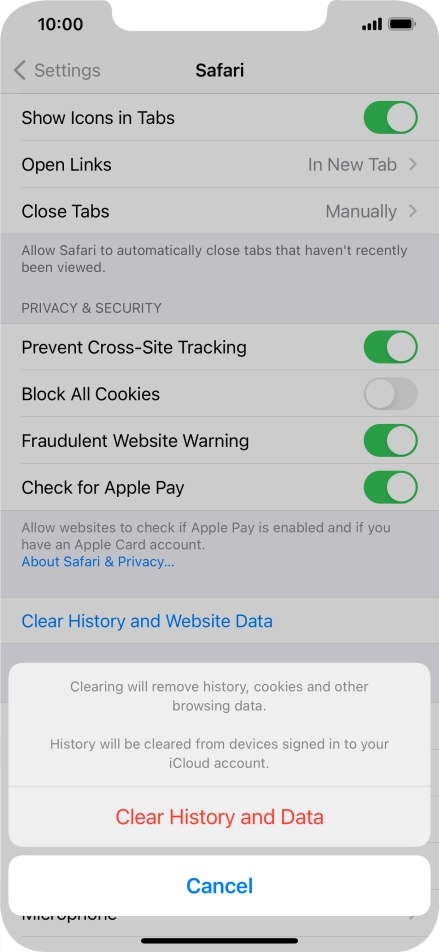Screen dimensions: 439x952
Task: Tap the battery icon in status bar
Action: [x=401, y=24]
